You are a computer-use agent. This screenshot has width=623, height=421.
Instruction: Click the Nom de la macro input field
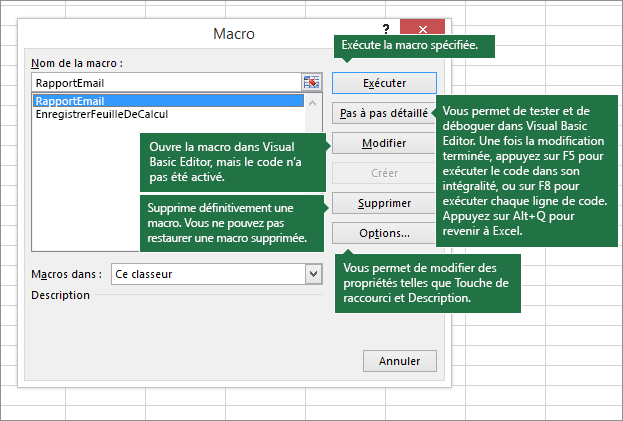167,83
